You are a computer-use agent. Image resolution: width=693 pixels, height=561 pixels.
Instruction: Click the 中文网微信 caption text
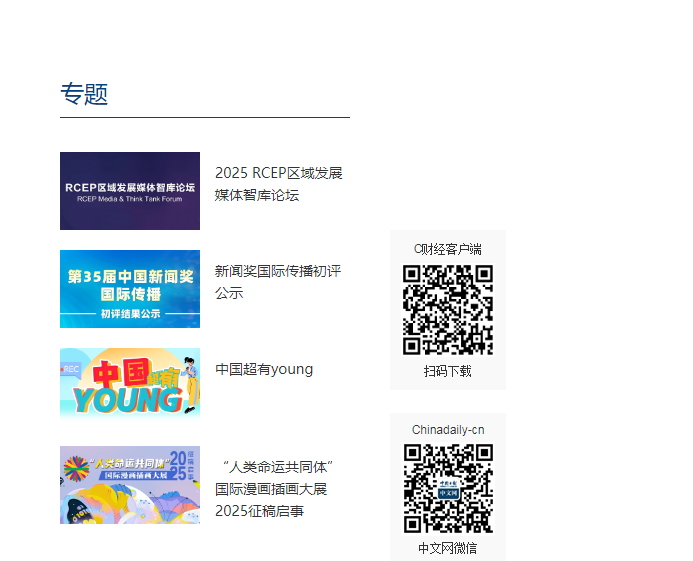[448, 549]
